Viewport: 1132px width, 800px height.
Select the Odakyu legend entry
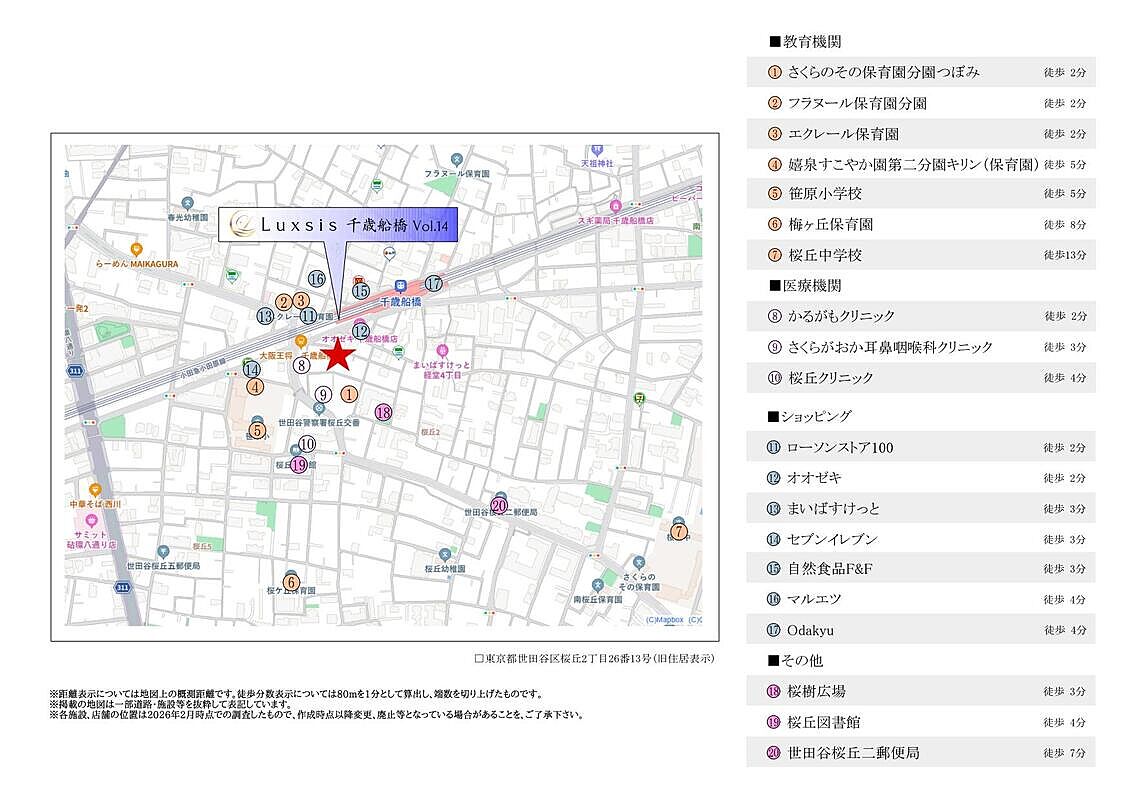click(920, 630)
